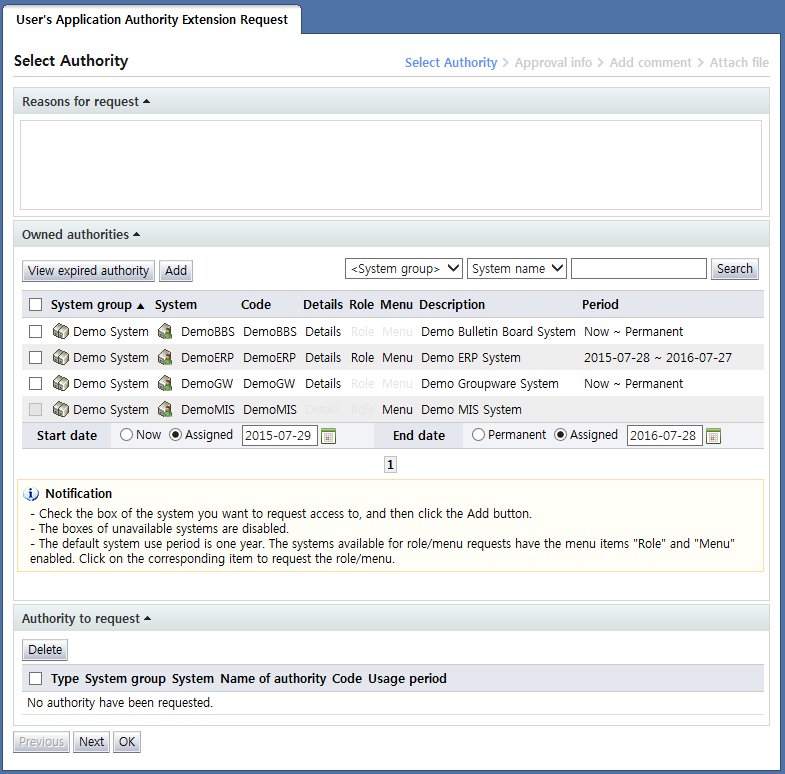This screenshot has width=785, height=774.
Task: Click the Demo System group icon for DemoGW
Action: [x=60, y=384]
